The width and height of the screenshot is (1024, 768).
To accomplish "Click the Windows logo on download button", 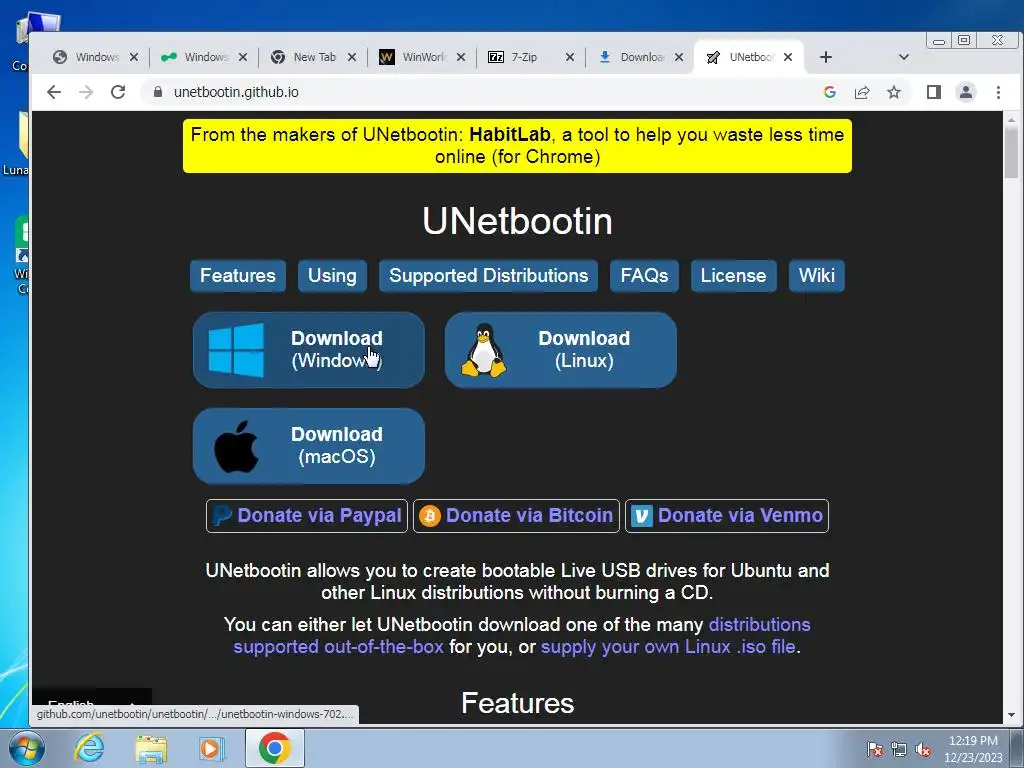I will tap(236, 350).
